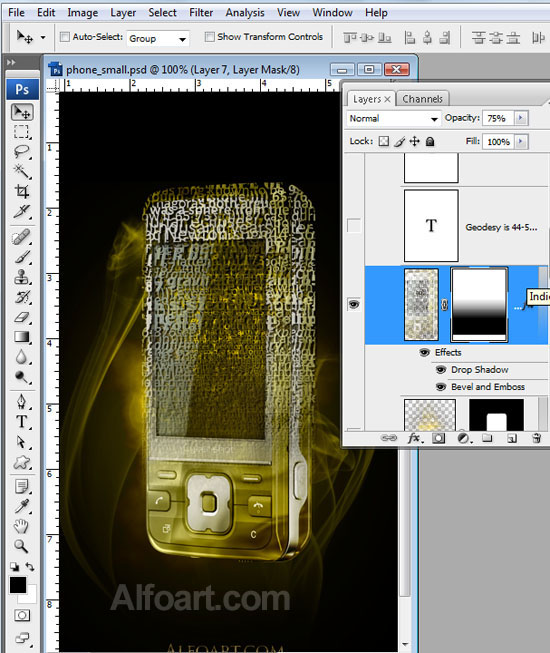Click the Opacity 75% field

coord(498,118)
